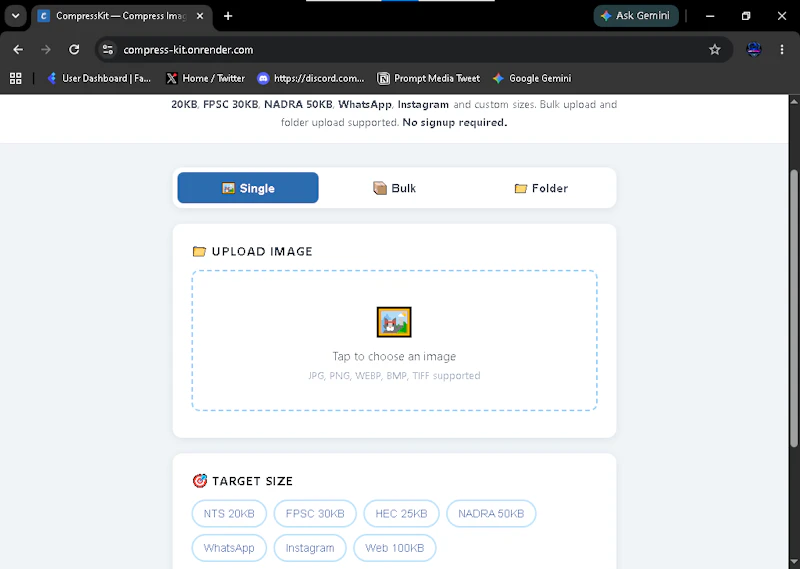
Task: Click the folder icon beside UPLOAD IMAGE
Action: tap(199, 251)
